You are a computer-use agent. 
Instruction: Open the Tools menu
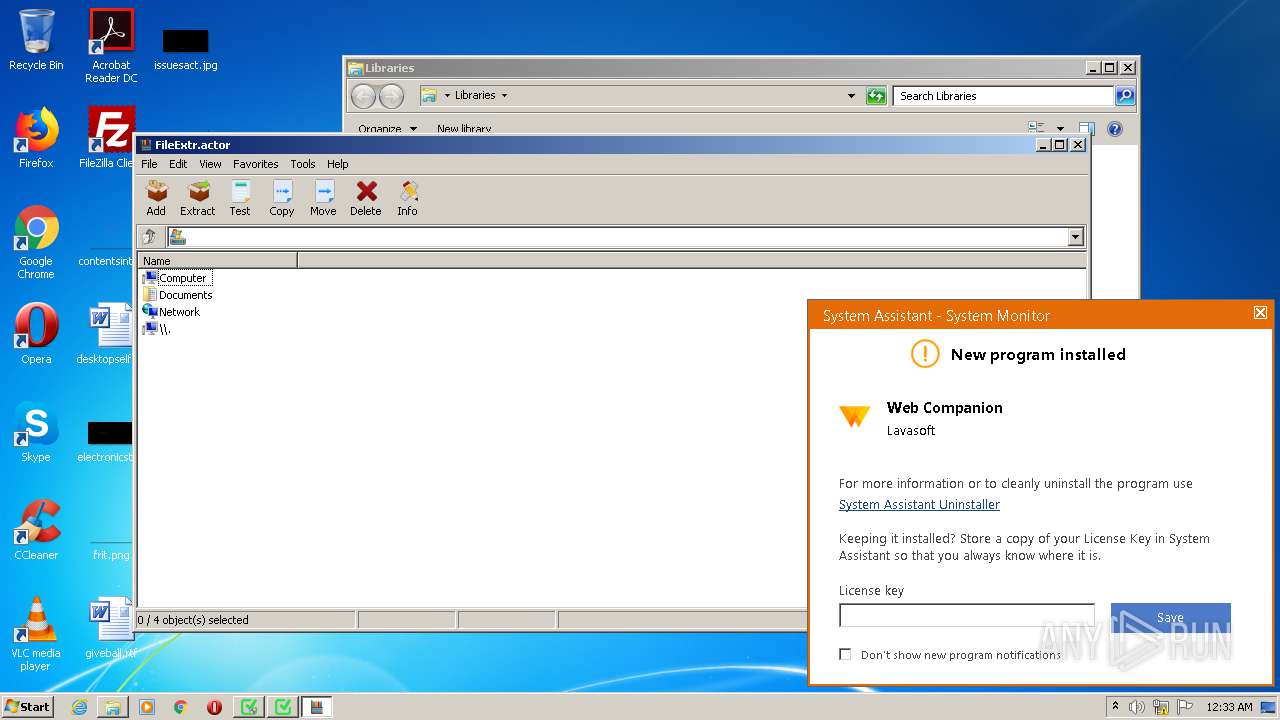click(303, 164)
